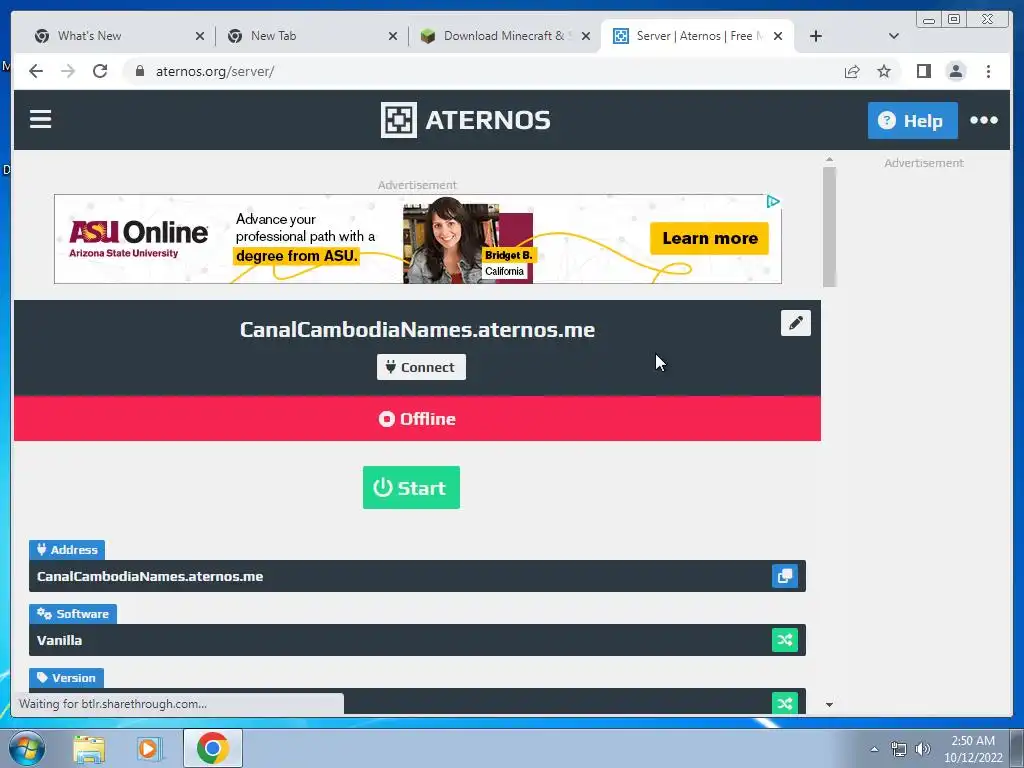Click the taskbar clock
Image resolution: width=1024 pixels, height=768 pixels.
pos(973,749)
